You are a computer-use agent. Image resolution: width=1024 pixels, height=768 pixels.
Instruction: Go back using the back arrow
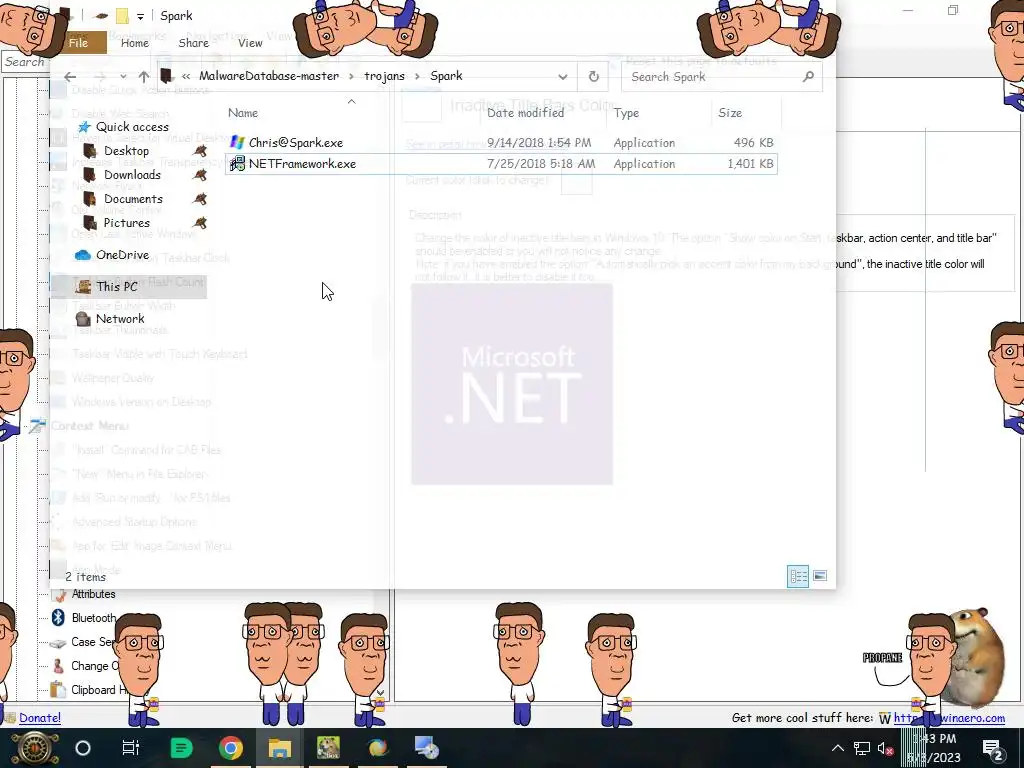(x=70, y=76)
